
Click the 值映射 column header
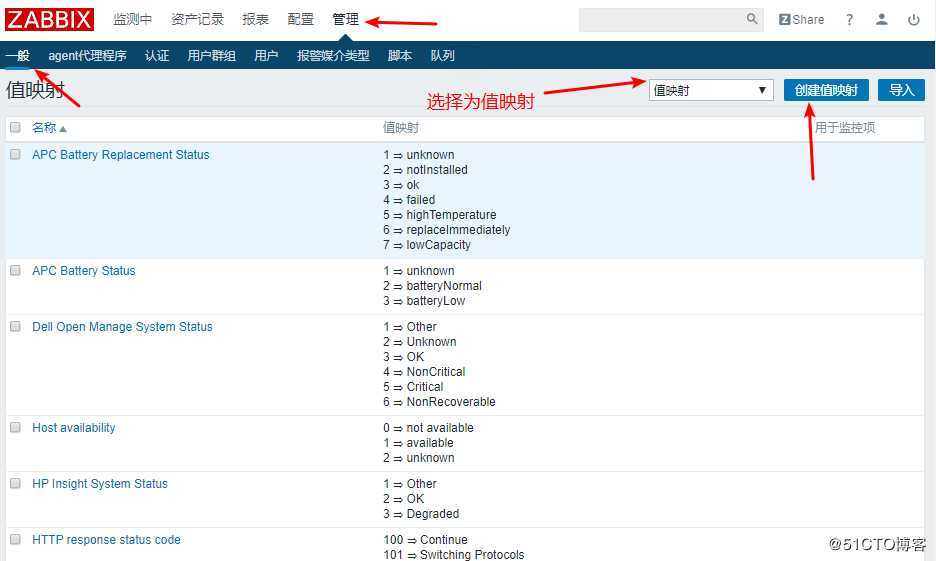(x=401, y=128)
